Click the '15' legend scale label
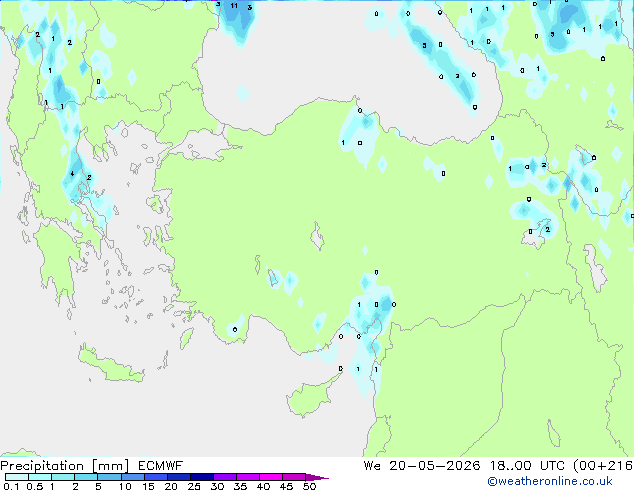The height and width of the screenshot is (490, 634). pyautogui.click(x=148, y=486)
